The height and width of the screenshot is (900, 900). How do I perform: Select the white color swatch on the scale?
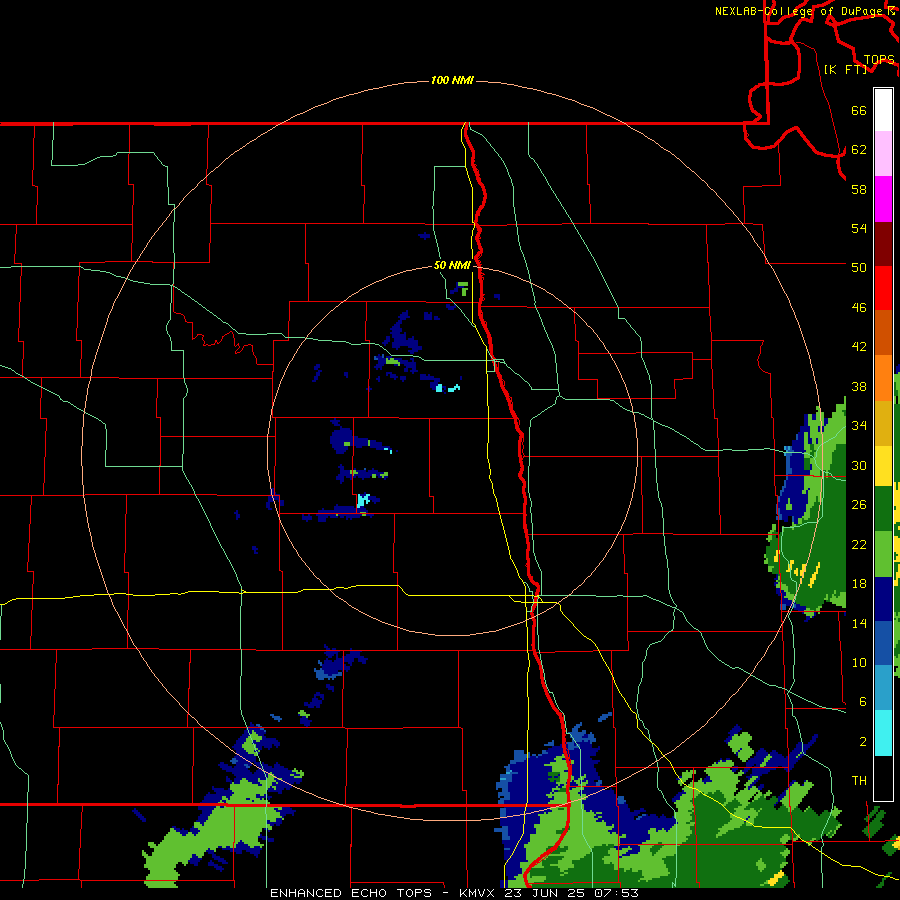pyautogui.click(x=883, y=110)
